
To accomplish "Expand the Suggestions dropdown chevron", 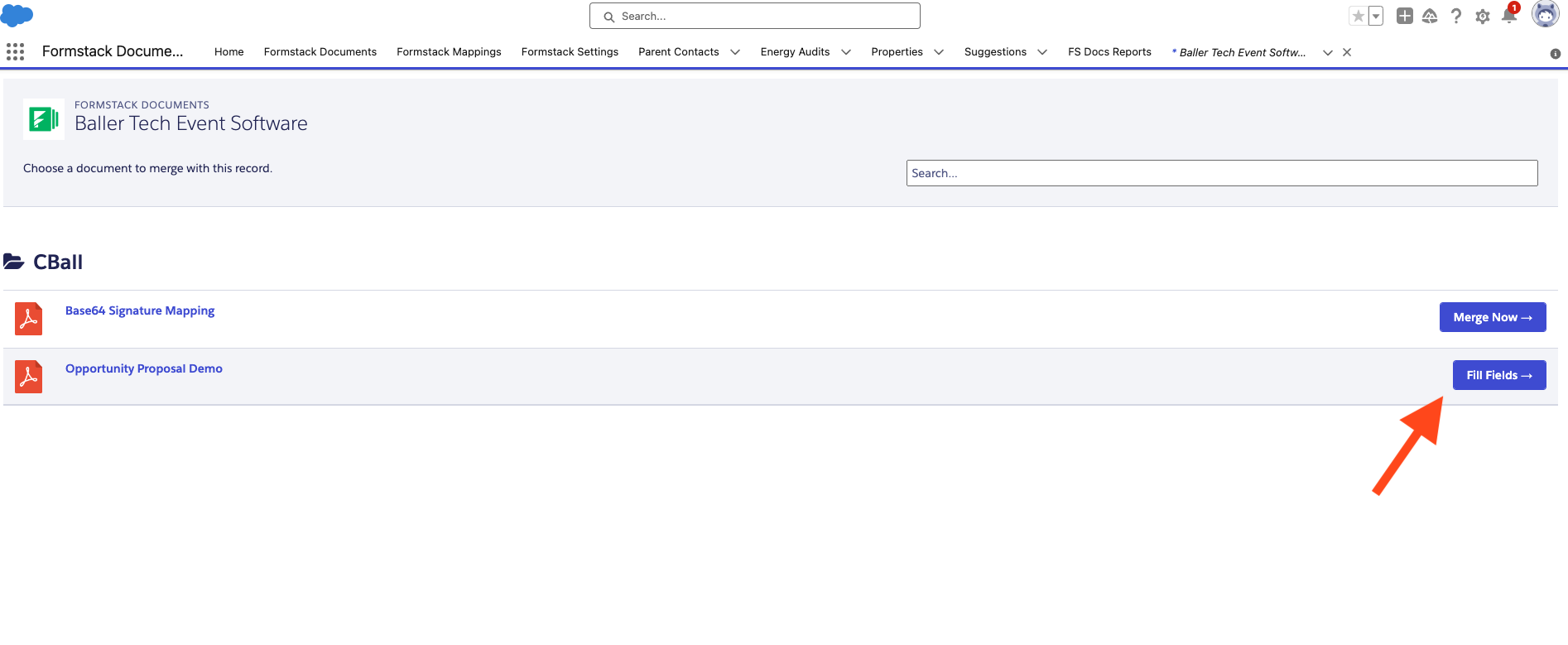I will tap(1042, 52).
